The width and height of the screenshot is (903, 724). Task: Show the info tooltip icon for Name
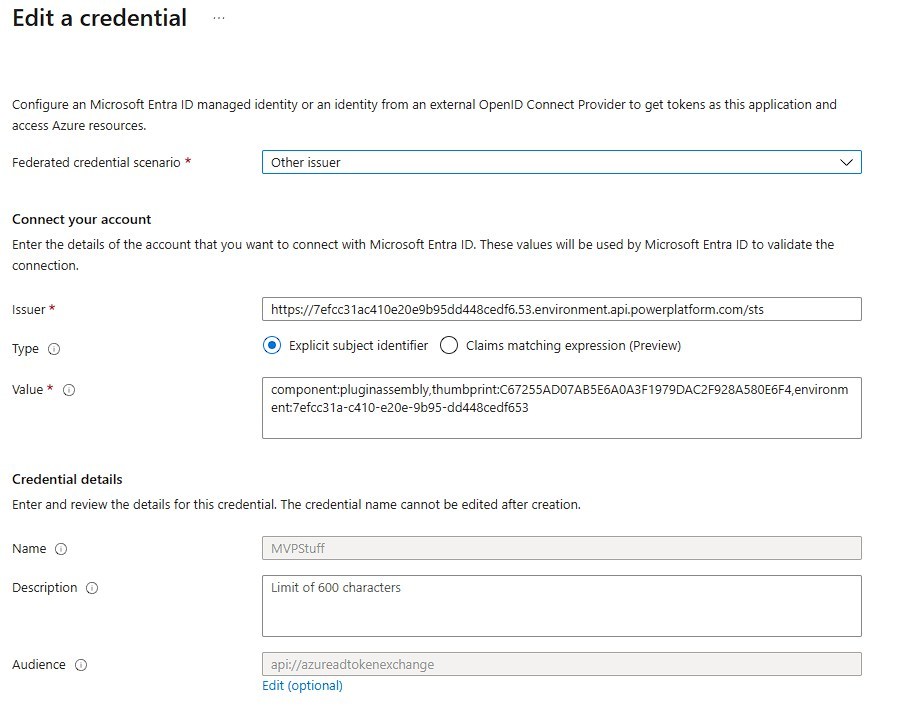(61, 549)
